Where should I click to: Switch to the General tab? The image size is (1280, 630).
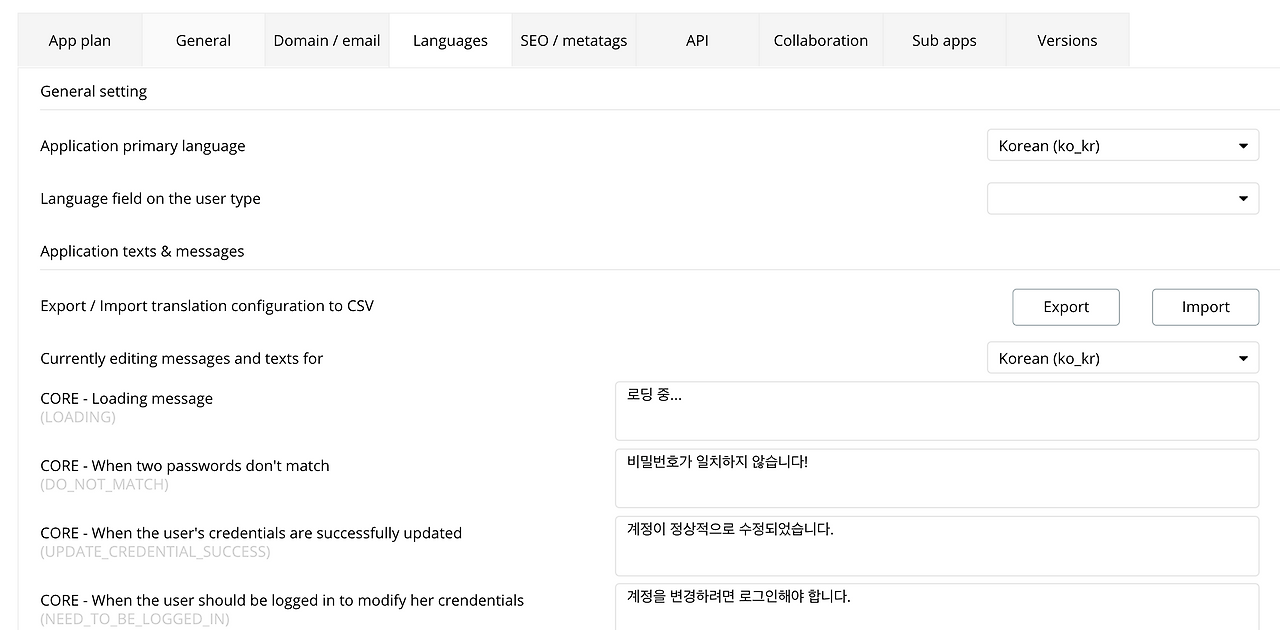point(203,40)
